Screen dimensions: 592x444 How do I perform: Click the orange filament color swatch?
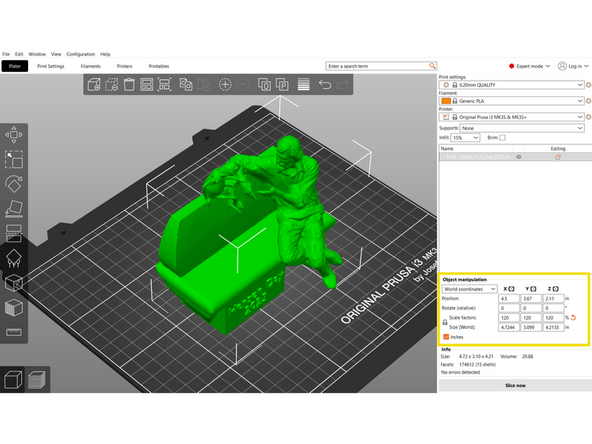(446, 101)
